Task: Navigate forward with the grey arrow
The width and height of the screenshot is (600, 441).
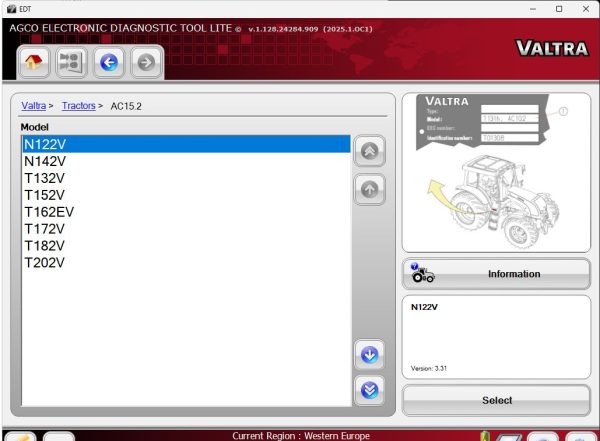Action: coord(146,62)
